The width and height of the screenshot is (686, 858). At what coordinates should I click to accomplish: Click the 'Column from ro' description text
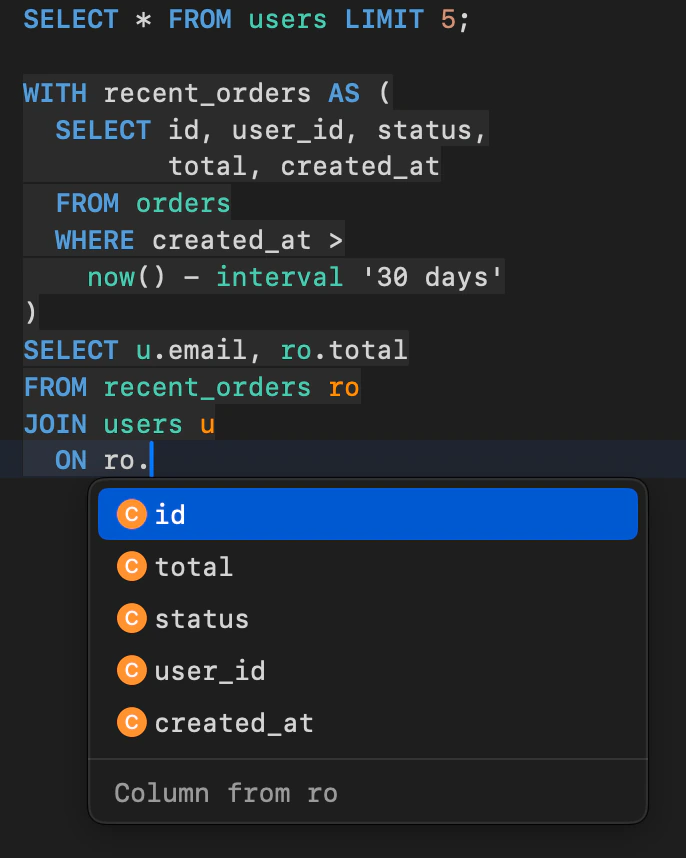click(x=226, y=793)
